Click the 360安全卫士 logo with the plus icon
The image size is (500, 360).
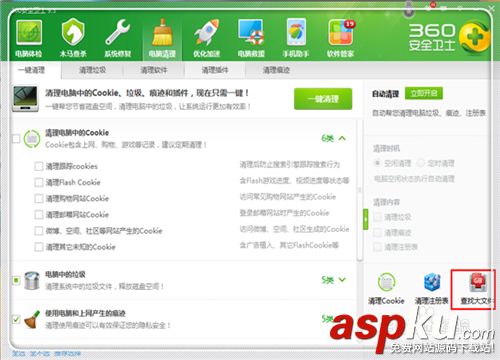pyautogui.click(x=449, y=38)
